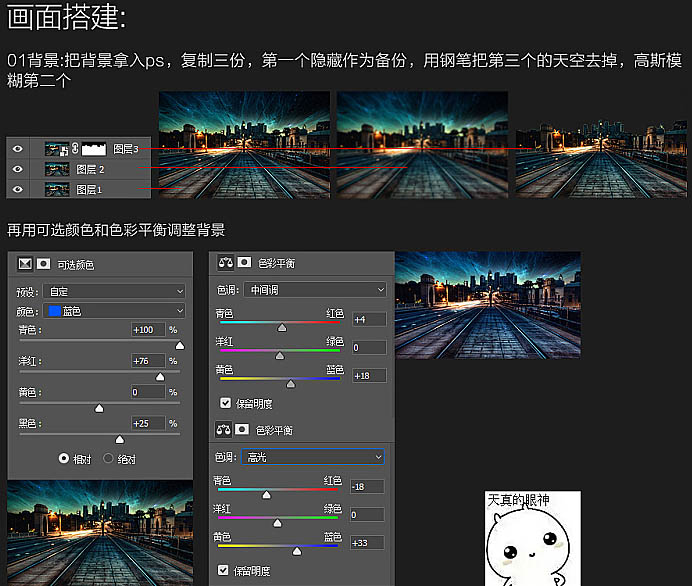Toggle 保留明度 checkbox in 中间调 panel
This screenshot has width=692, height=586.
(226, 403)
